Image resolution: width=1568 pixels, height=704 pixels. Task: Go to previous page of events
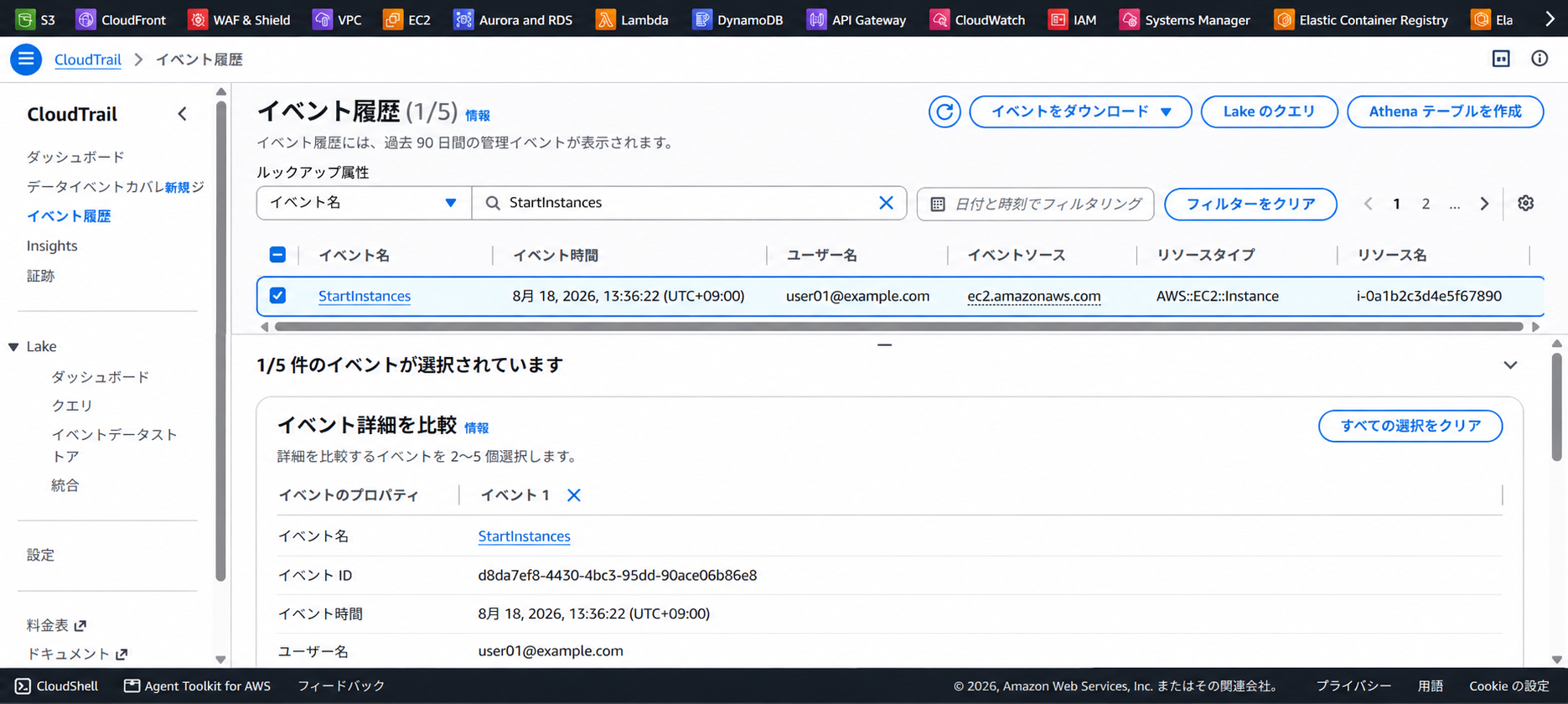click(x=1369, y=204)
